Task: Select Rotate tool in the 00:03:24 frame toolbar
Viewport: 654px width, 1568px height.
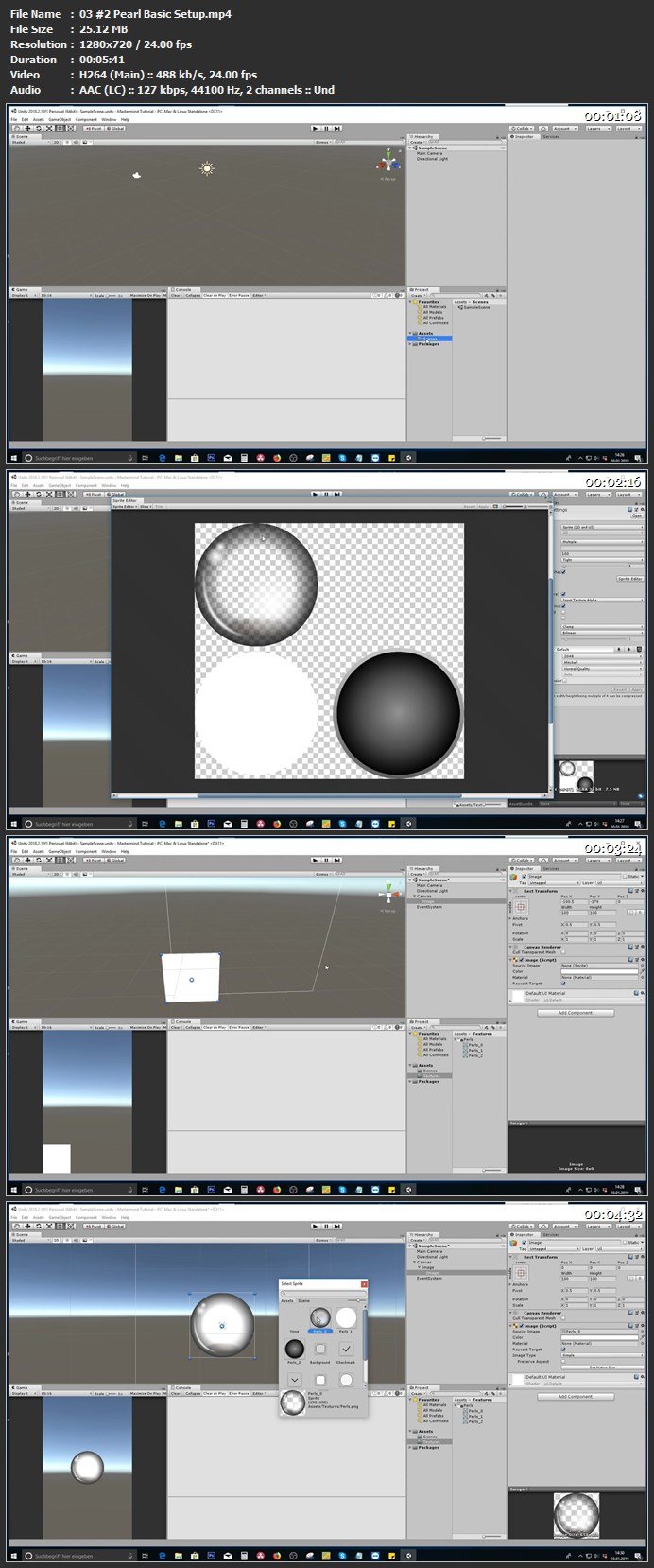Action: pos(39,860)
